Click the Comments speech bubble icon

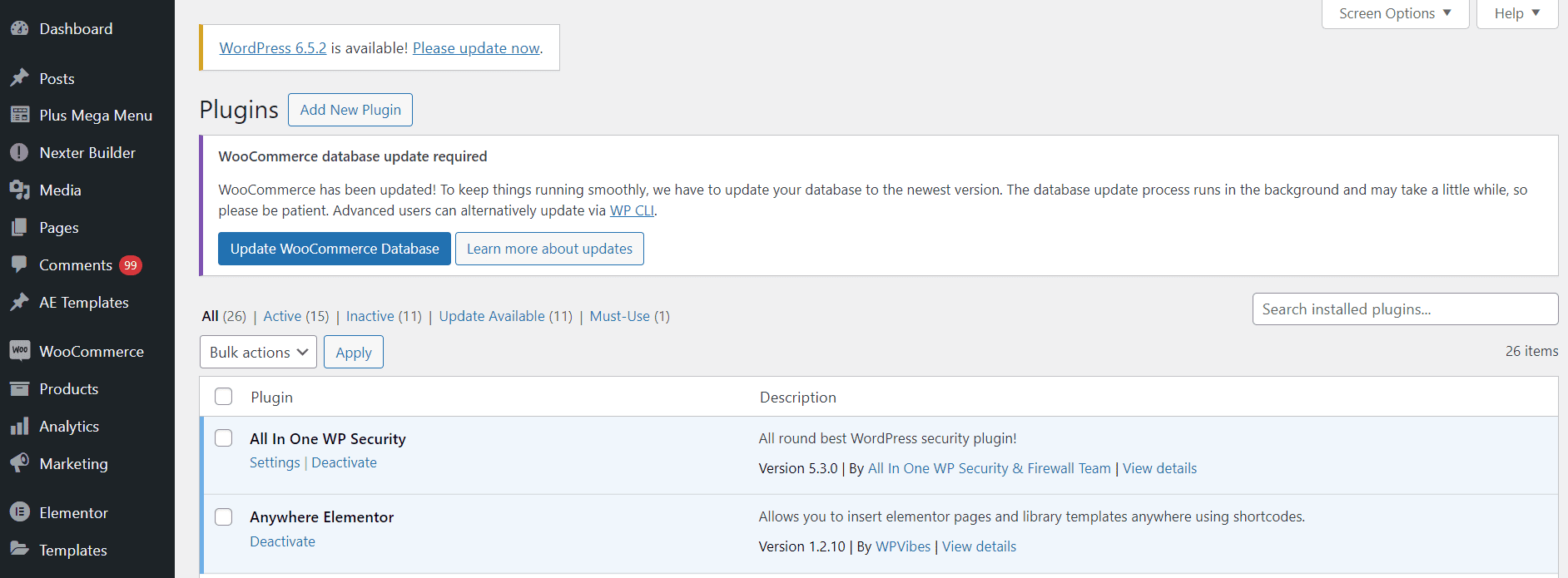coord(20,264)
